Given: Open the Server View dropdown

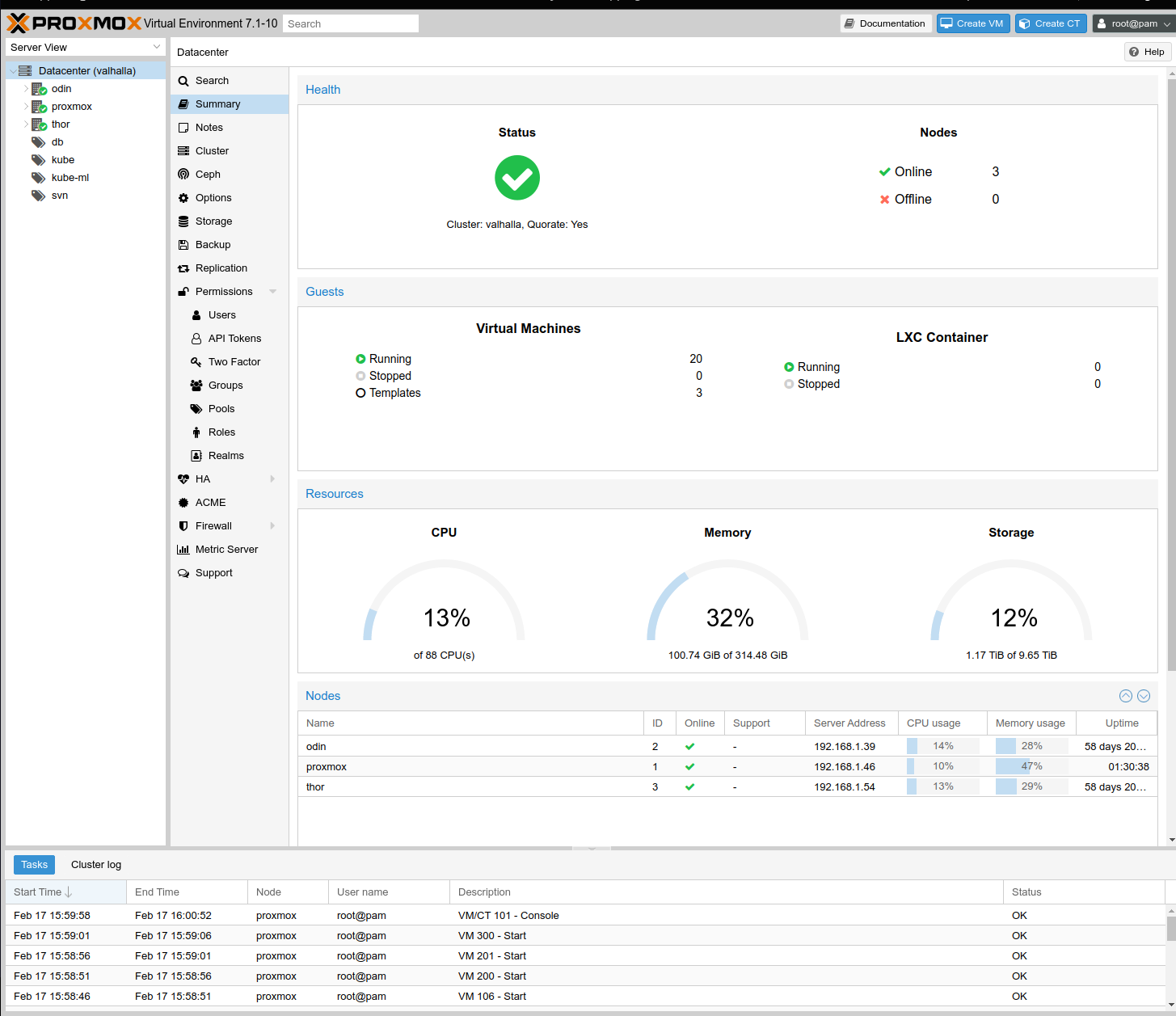Looking at the screenshot, I should (x=86, y=48).
